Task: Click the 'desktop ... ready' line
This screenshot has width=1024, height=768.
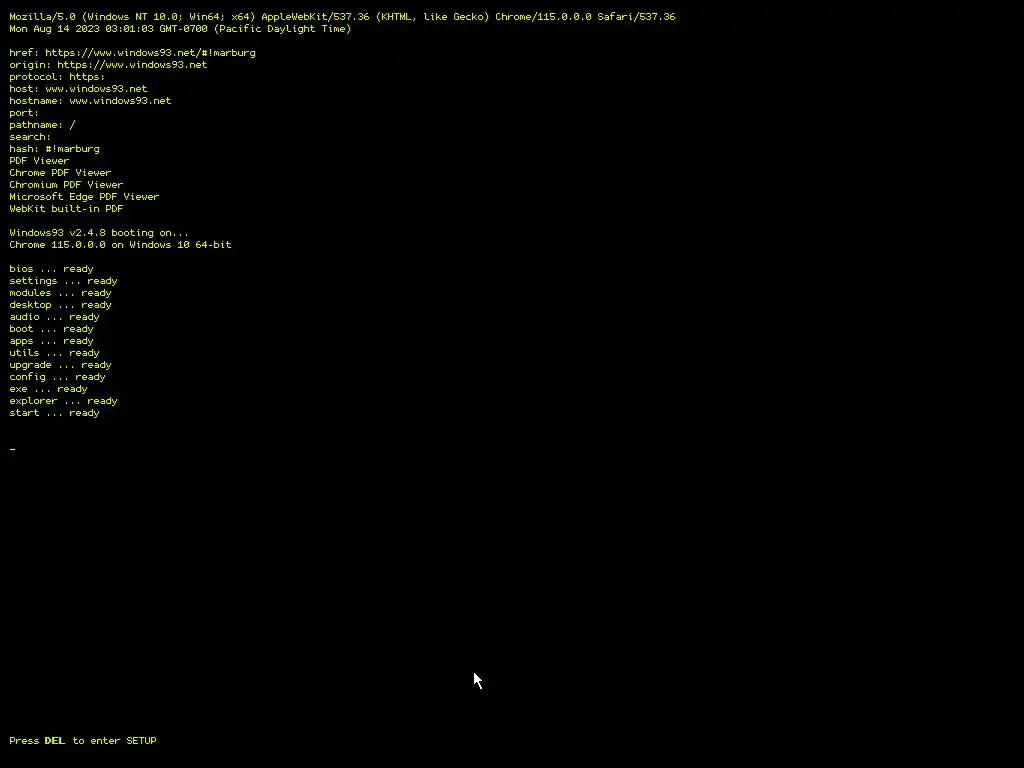Action: point(60,305)
